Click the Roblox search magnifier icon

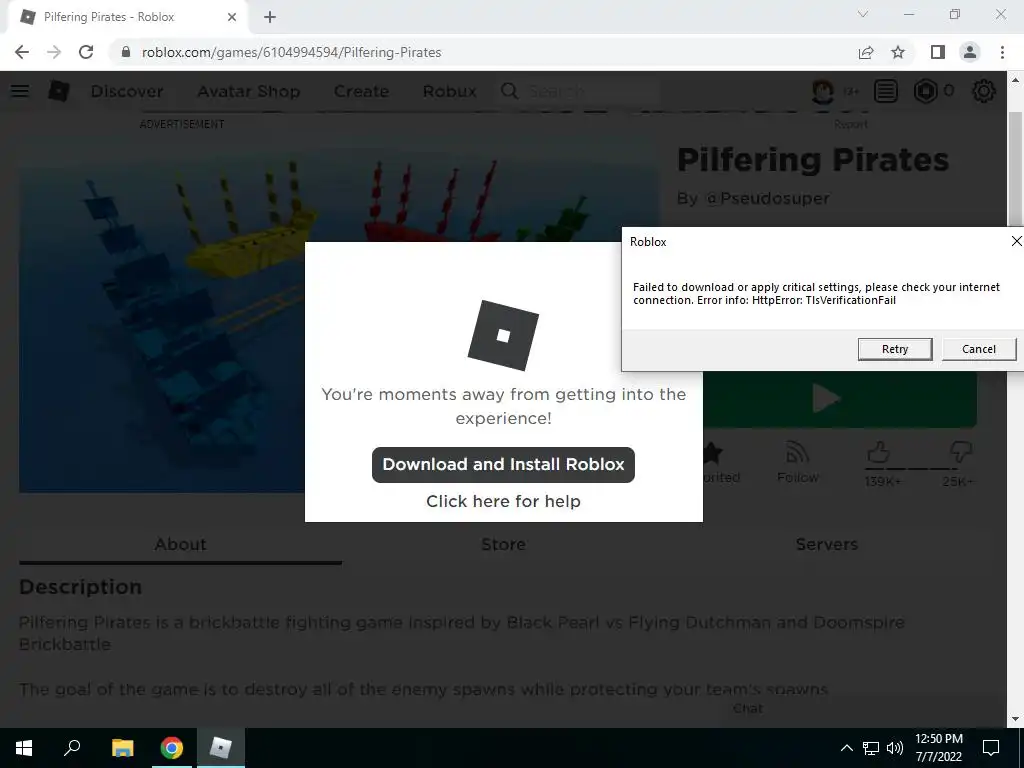point(509,91)
